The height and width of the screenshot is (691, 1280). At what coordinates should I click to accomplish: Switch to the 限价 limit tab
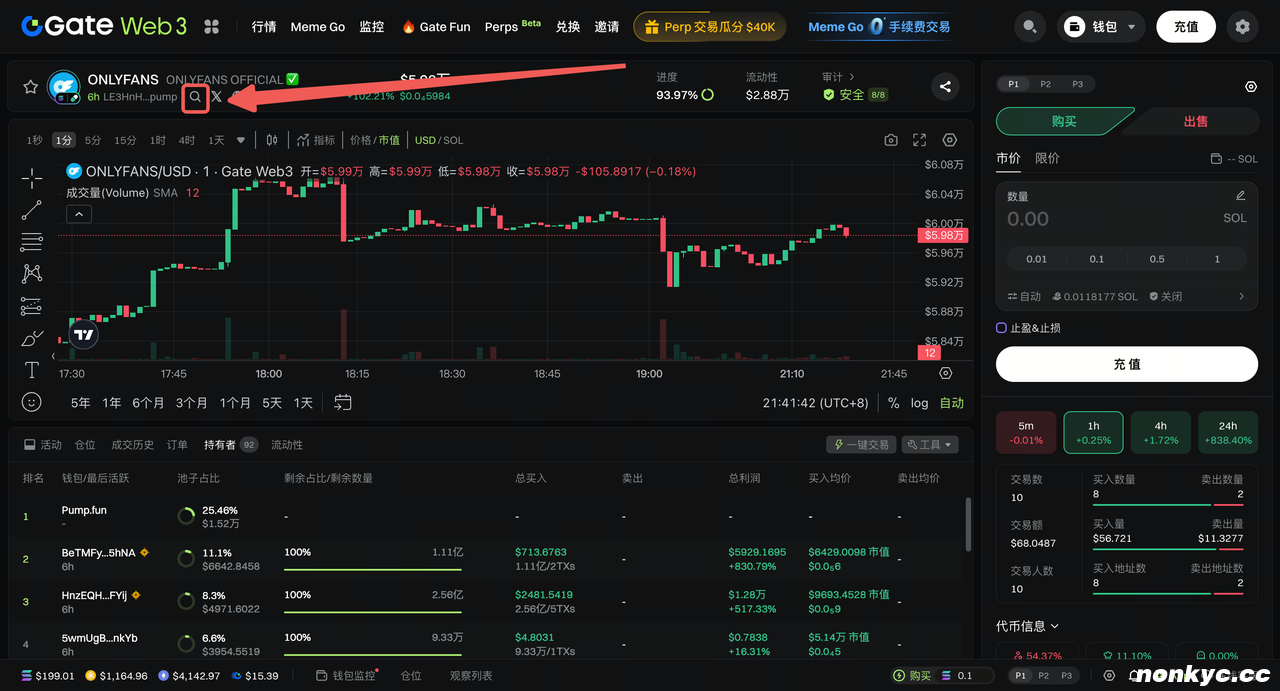tap(1047, 158)
